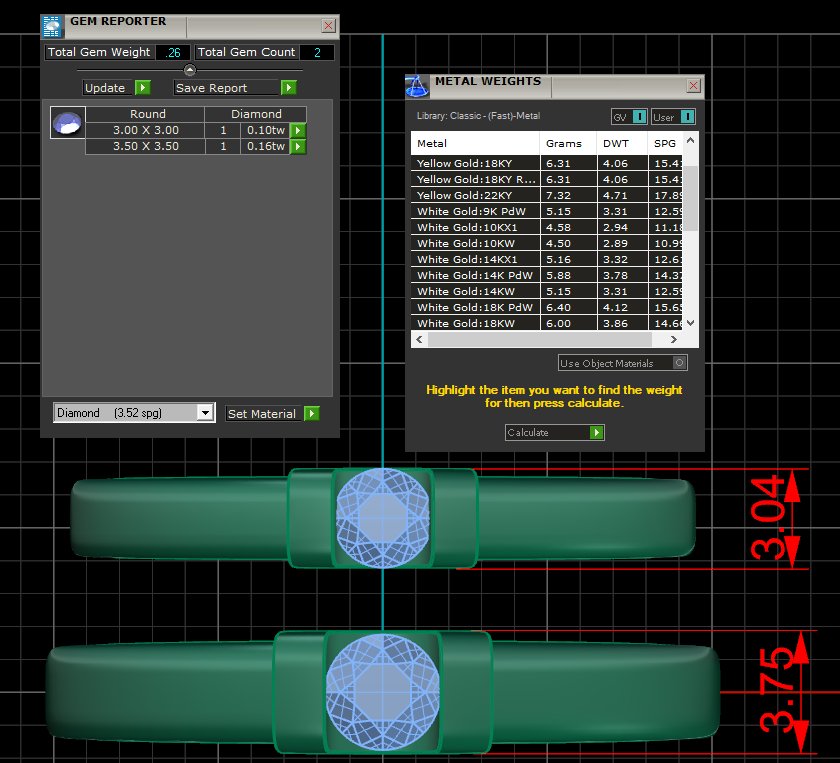Close the Gem Reporter panel
The height and width of the screenshot is (763, 840).
point(328,25)
